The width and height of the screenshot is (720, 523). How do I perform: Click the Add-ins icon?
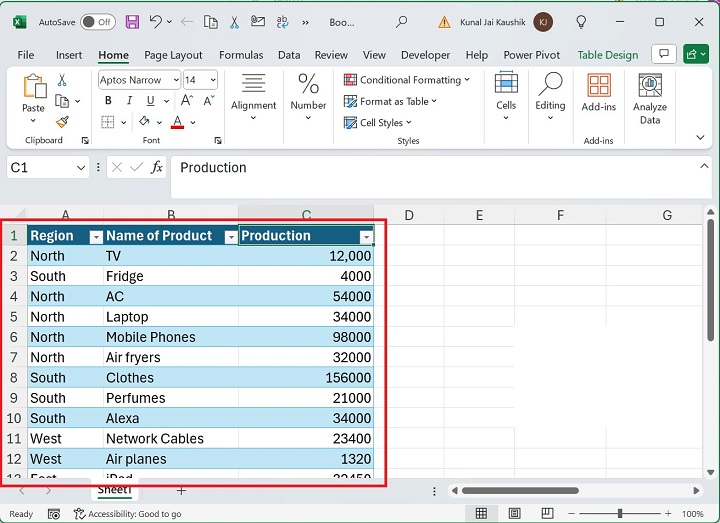(x=599, y=85)
